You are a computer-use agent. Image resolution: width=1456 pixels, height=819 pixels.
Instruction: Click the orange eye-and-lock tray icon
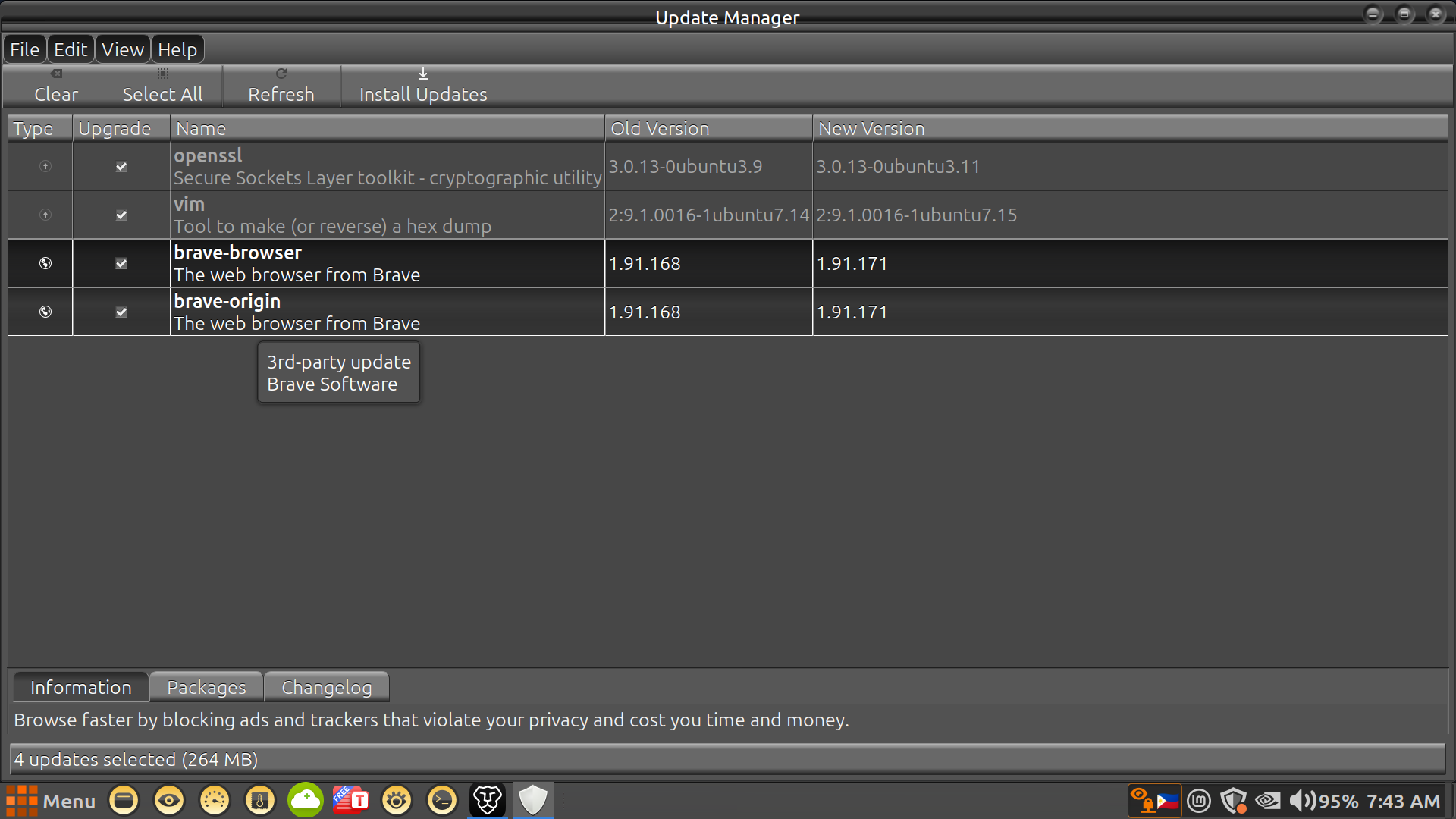coord(1142,800)
